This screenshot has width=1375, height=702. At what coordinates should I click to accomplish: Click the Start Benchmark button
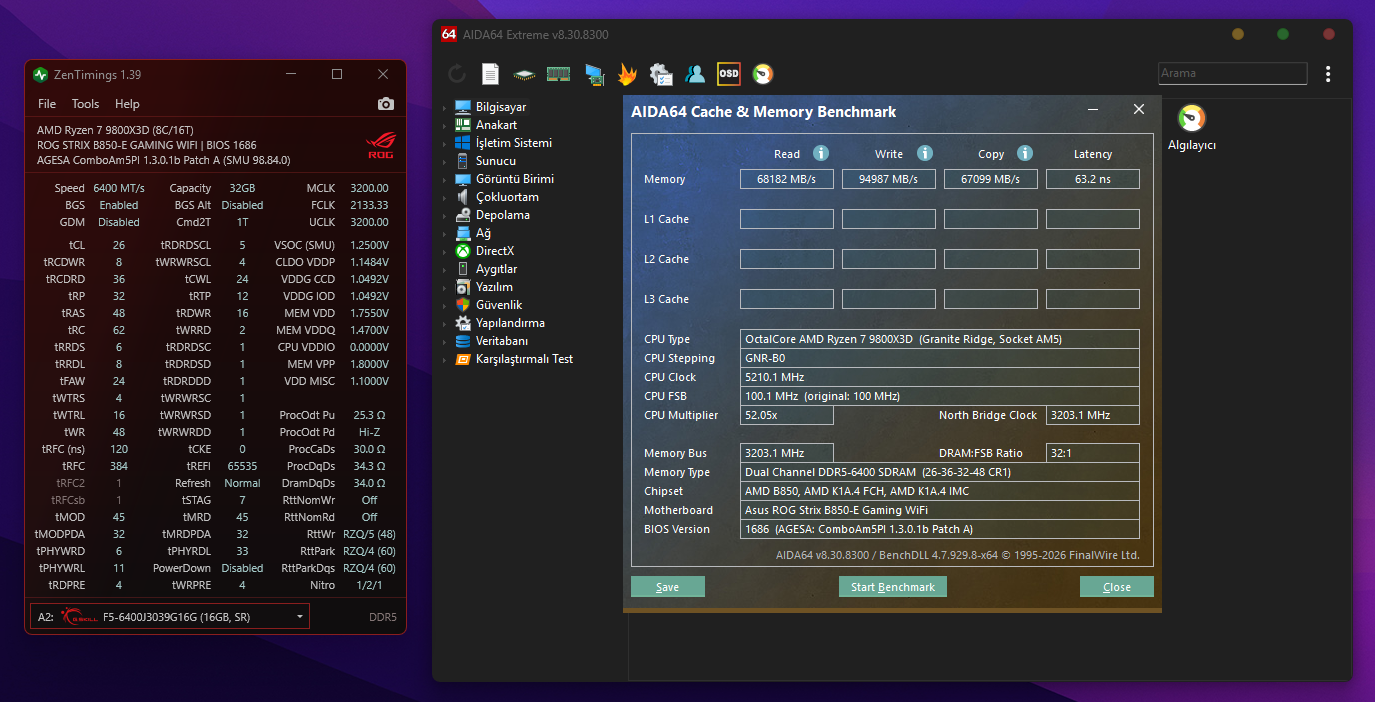point(893,587)
